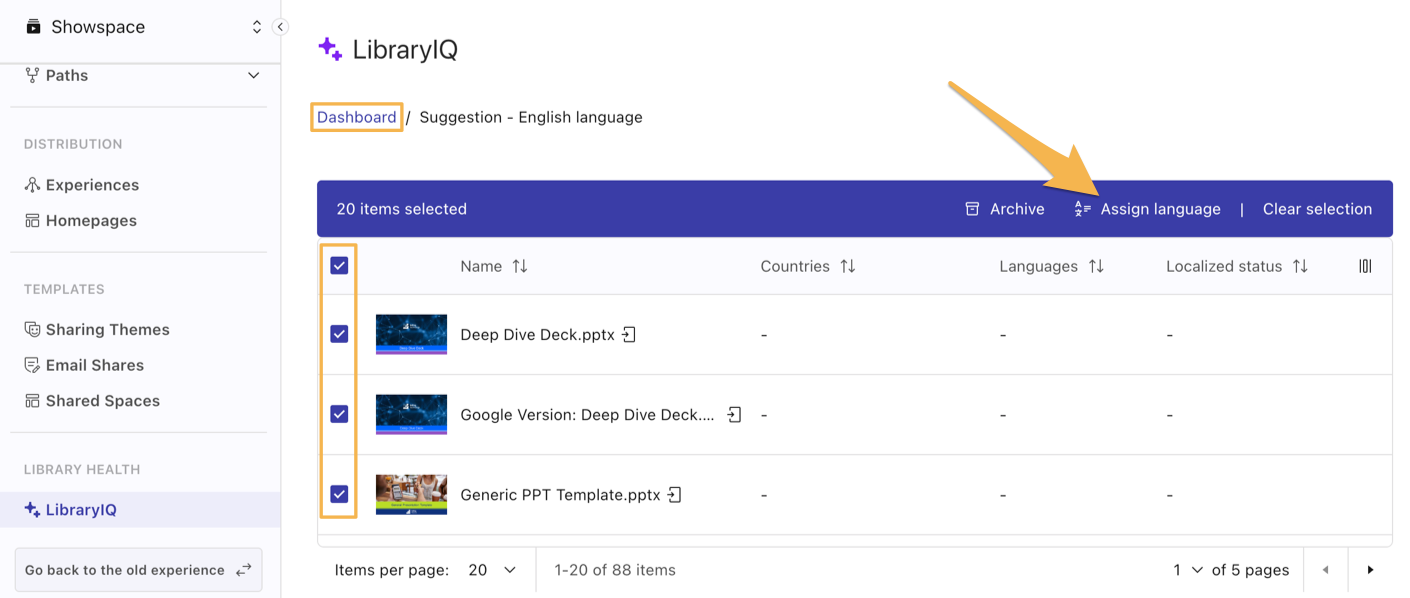Image resolution: width=1410 pixels, height=598 pixels.
Task: Open the Items per page dropdown
Action: [x=490, y=569]
